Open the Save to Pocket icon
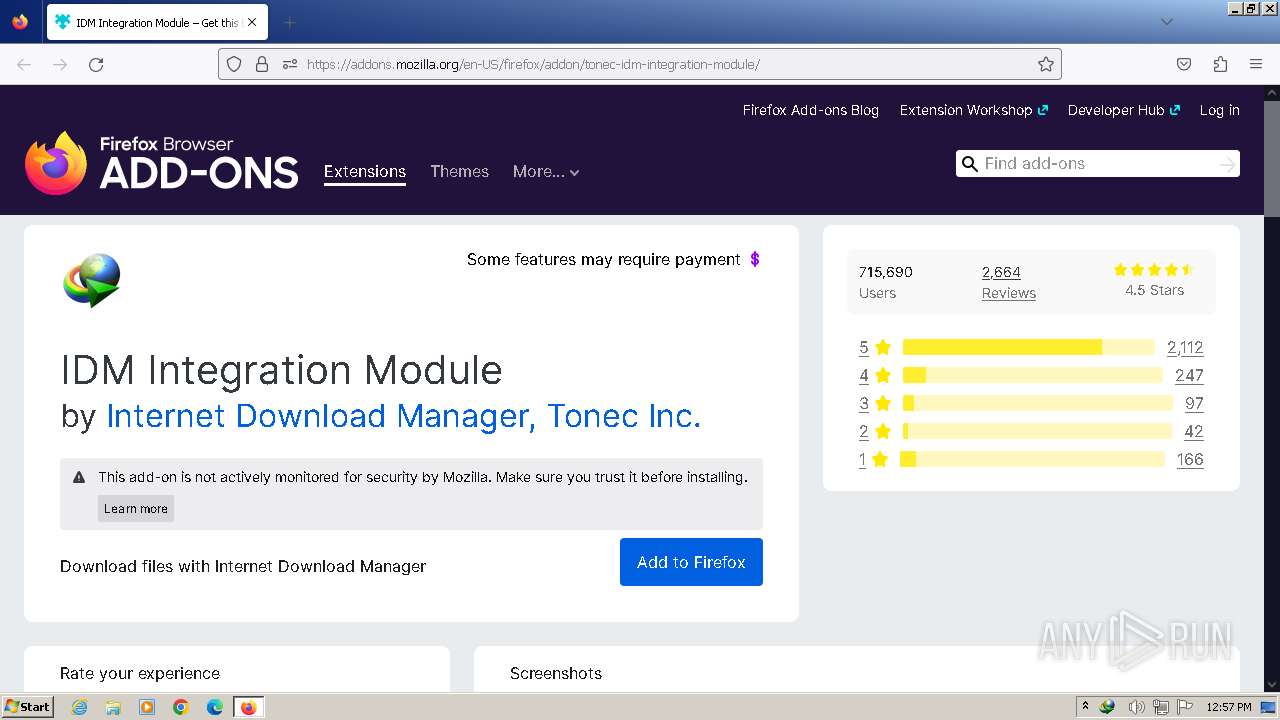Screen dimensions: 1280x720 pyautogui.click(x=1184, y=64)
